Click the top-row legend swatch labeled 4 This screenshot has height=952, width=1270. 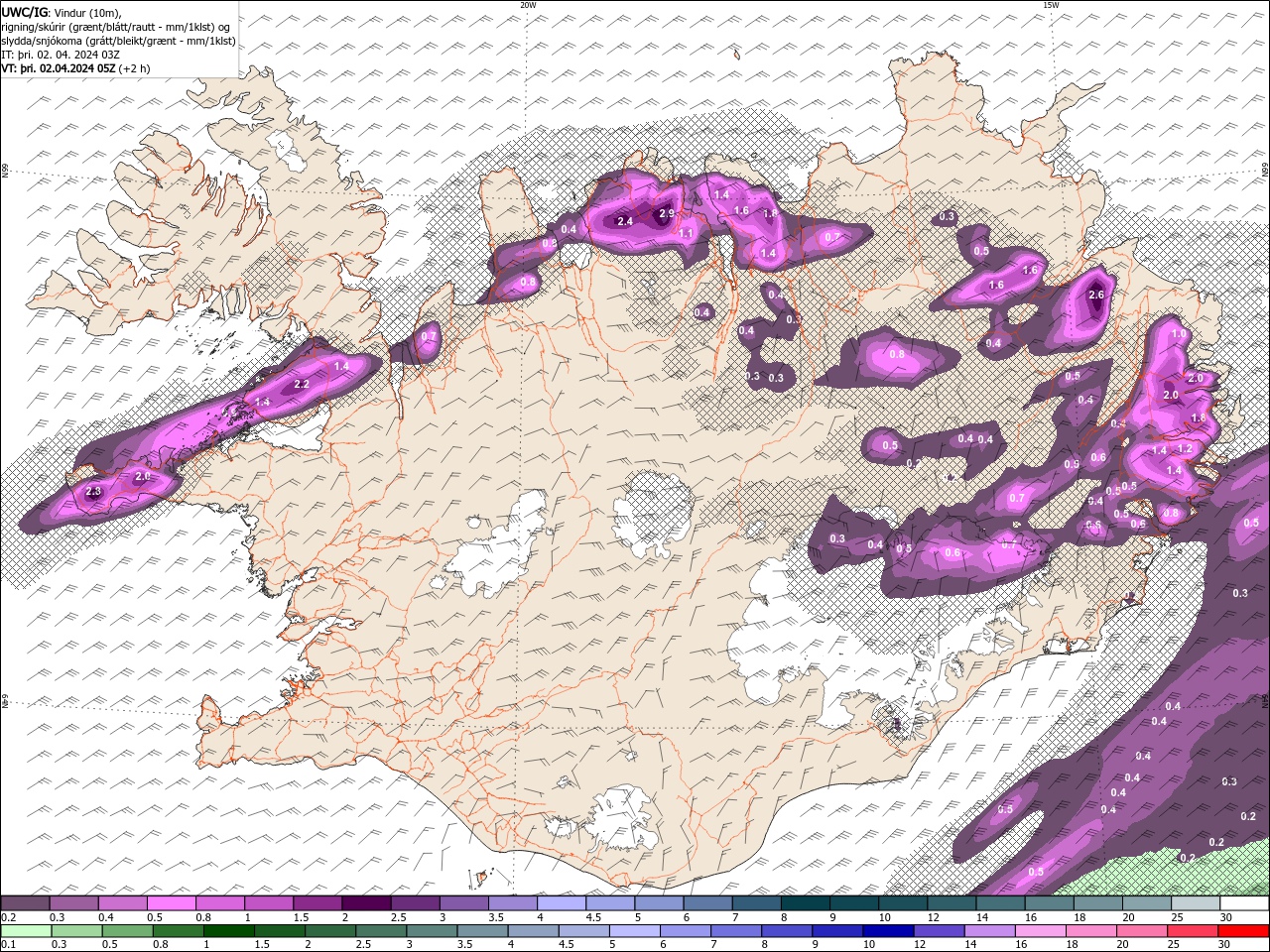tap(561, 903)
